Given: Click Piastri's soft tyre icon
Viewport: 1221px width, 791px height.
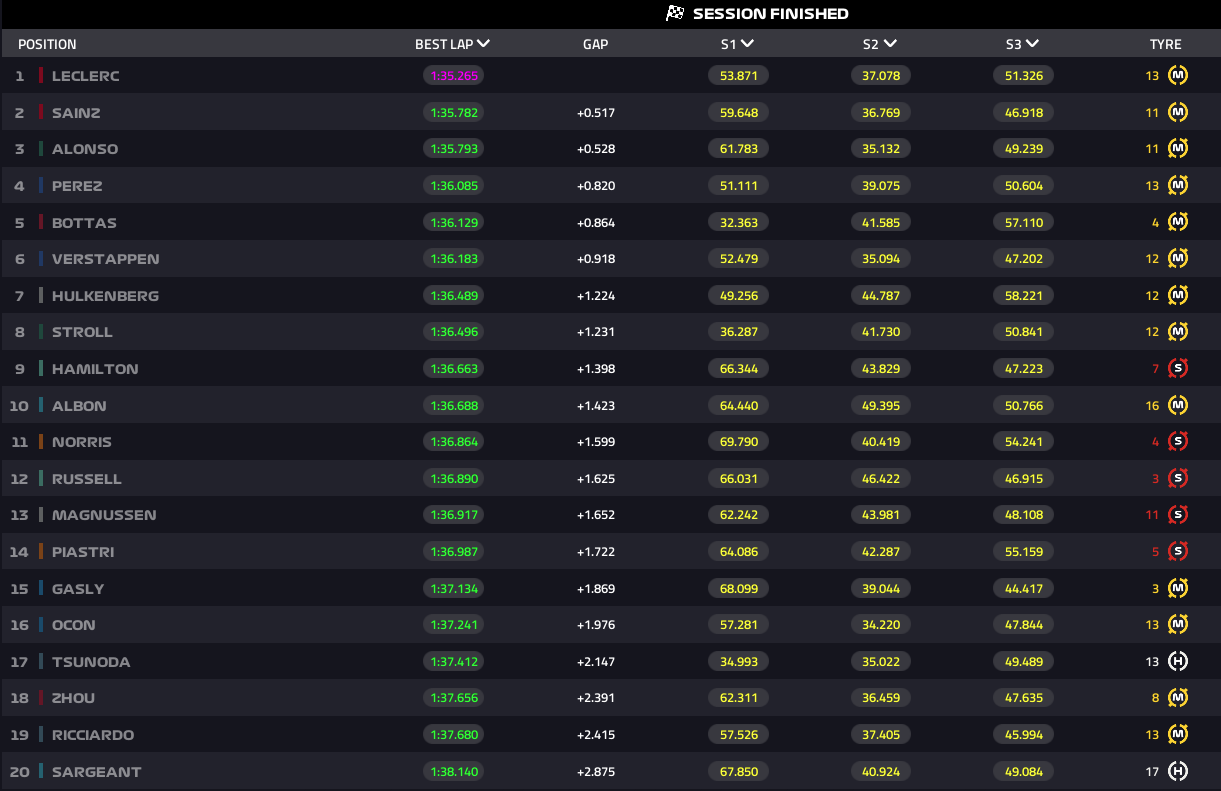Looking at the screenshot, I should [1178, 552].
